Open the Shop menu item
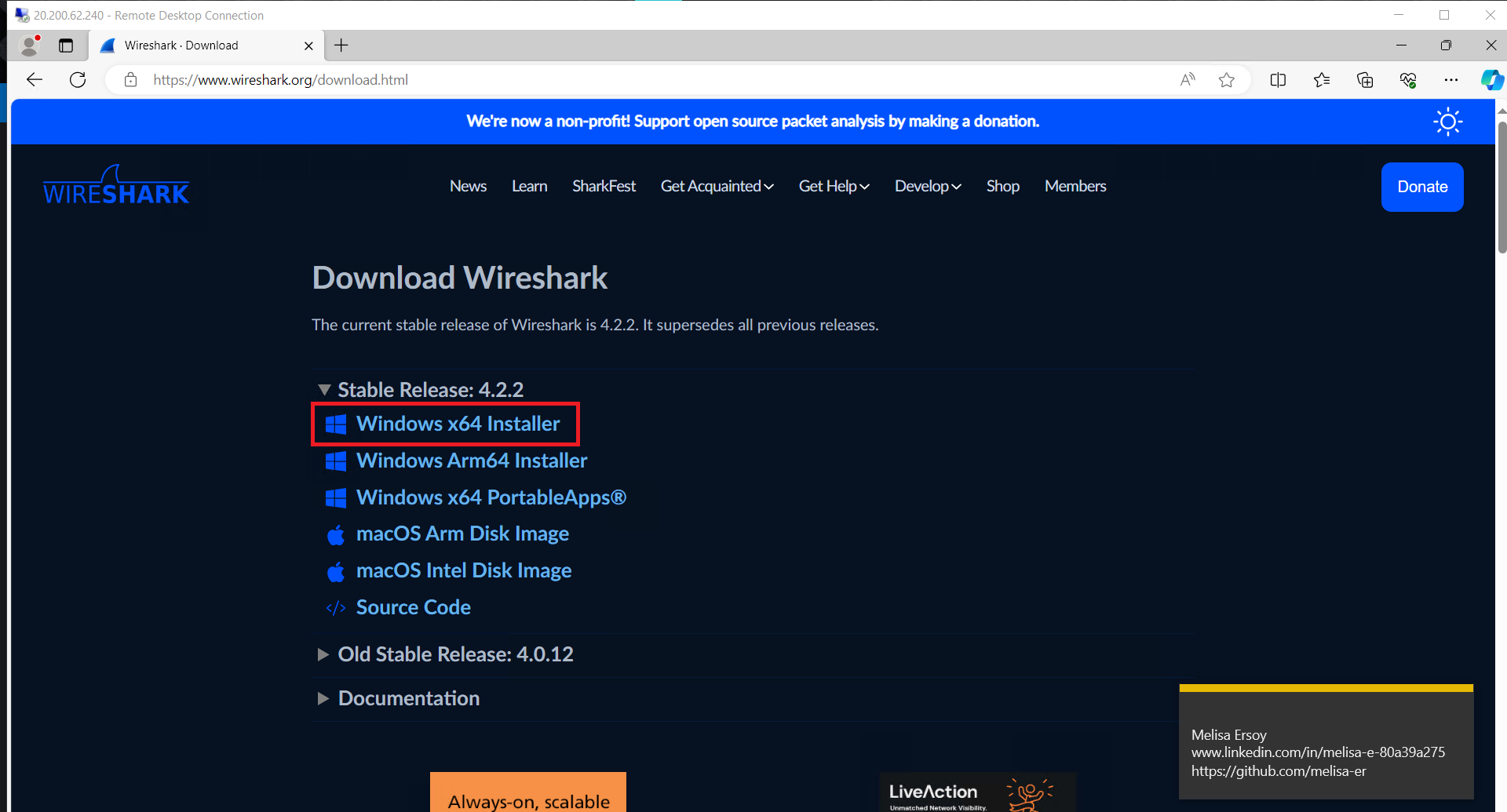This screenshot has height=812, width=1507. tap(1003, 186)
